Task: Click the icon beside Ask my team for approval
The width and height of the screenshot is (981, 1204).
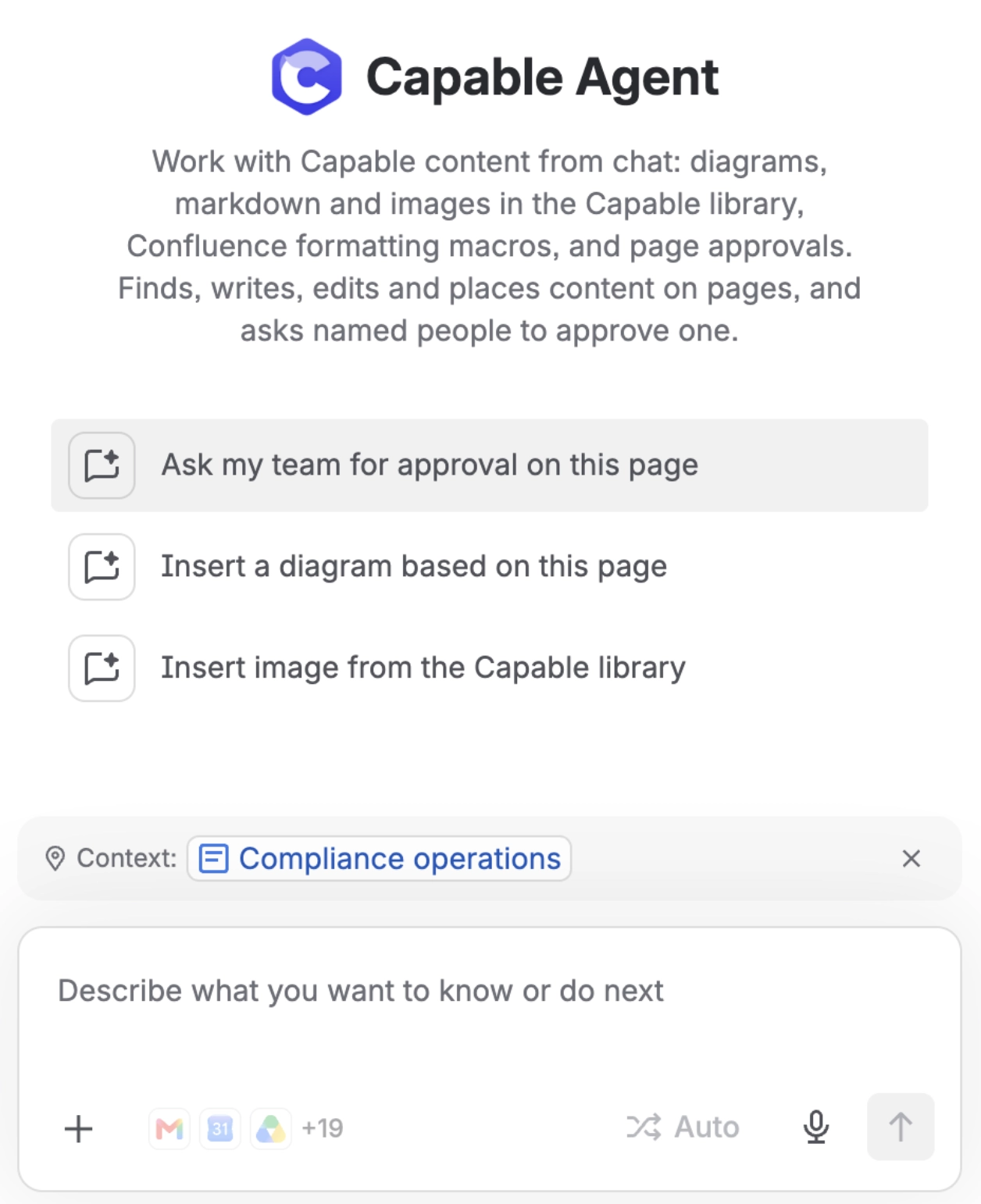Action: coord(102,465)
